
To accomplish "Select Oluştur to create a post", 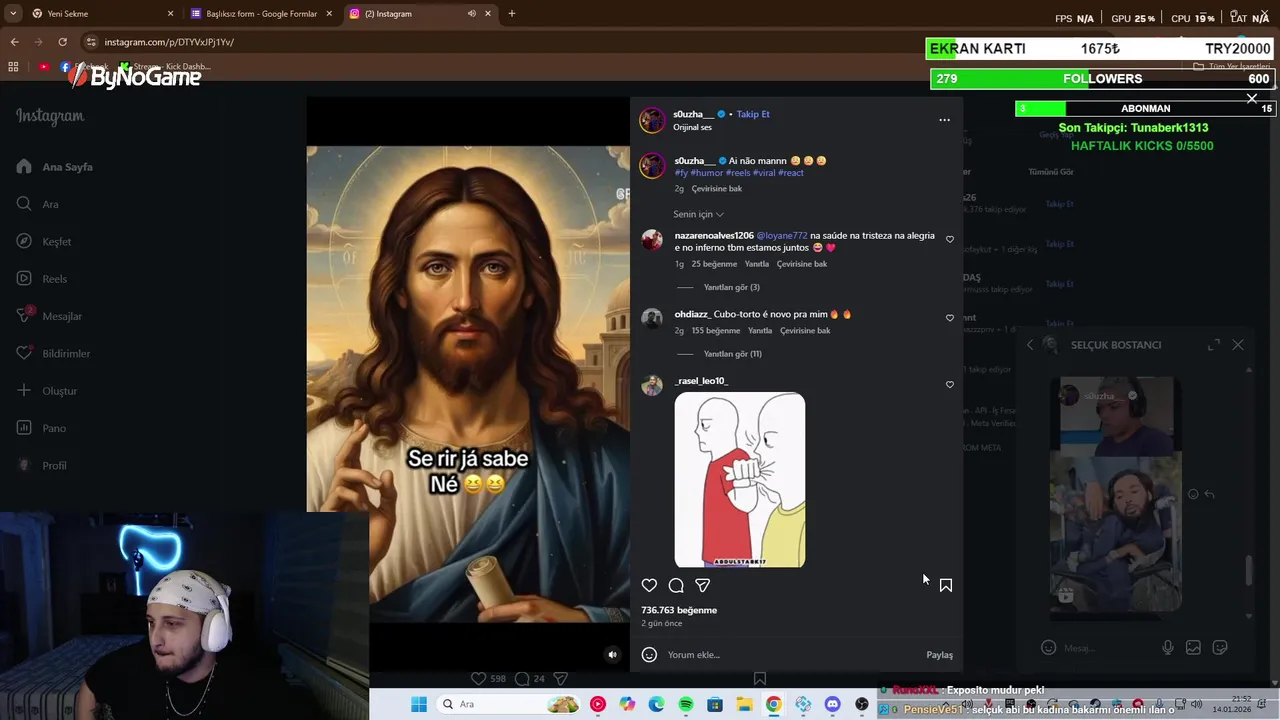I will tap(47, 391).
